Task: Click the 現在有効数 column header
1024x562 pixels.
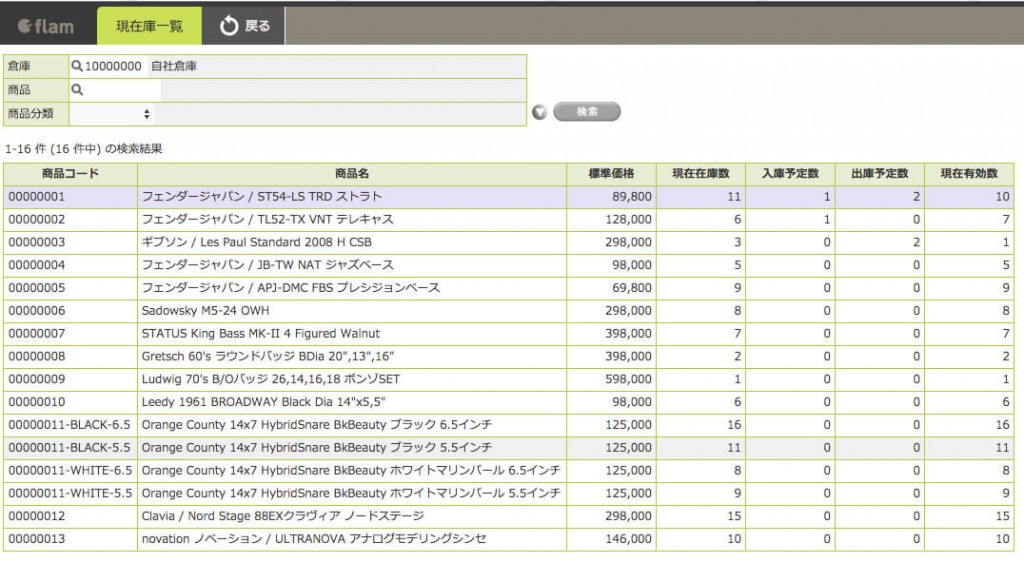Action: pyautogui.click(x=969, y=174)
